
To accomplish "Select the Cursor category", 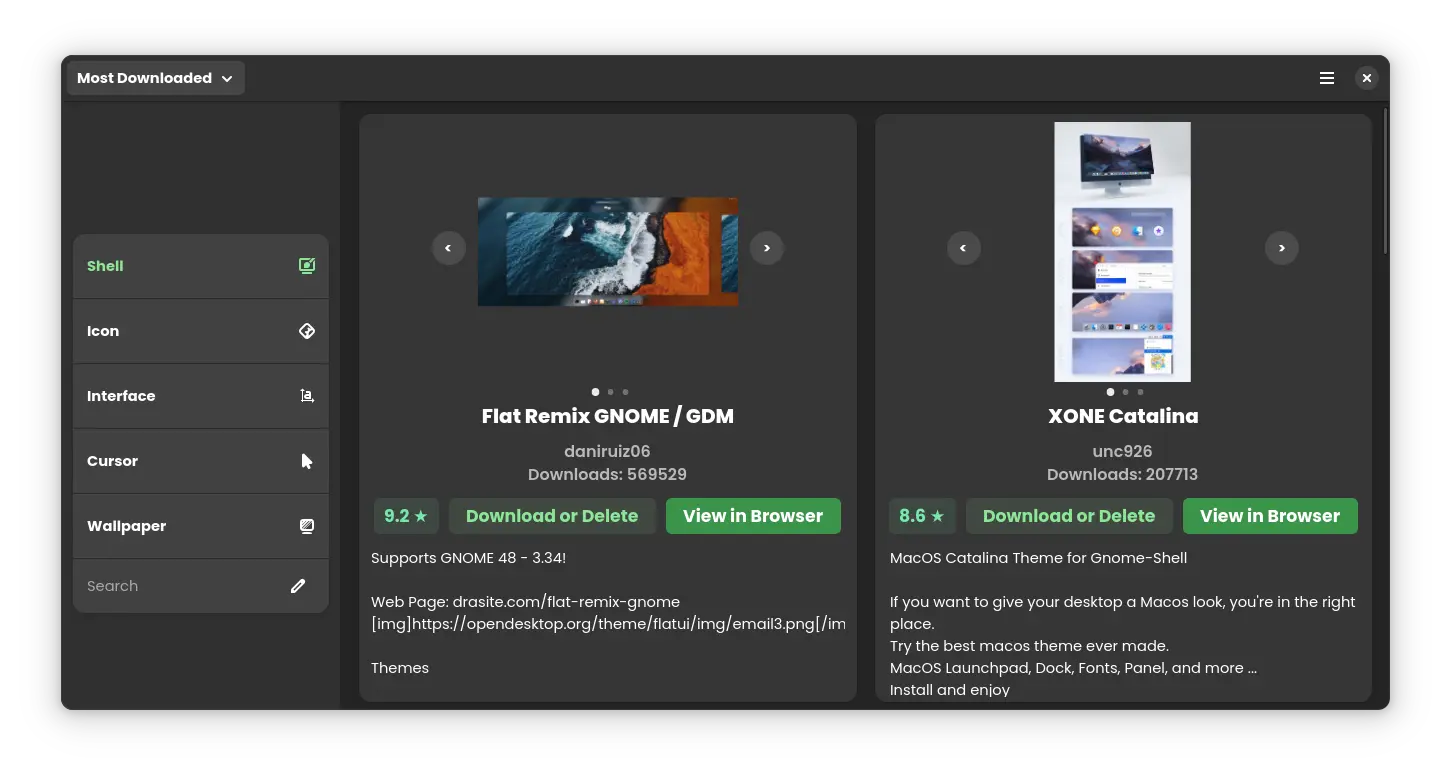I will coord(201,461).
